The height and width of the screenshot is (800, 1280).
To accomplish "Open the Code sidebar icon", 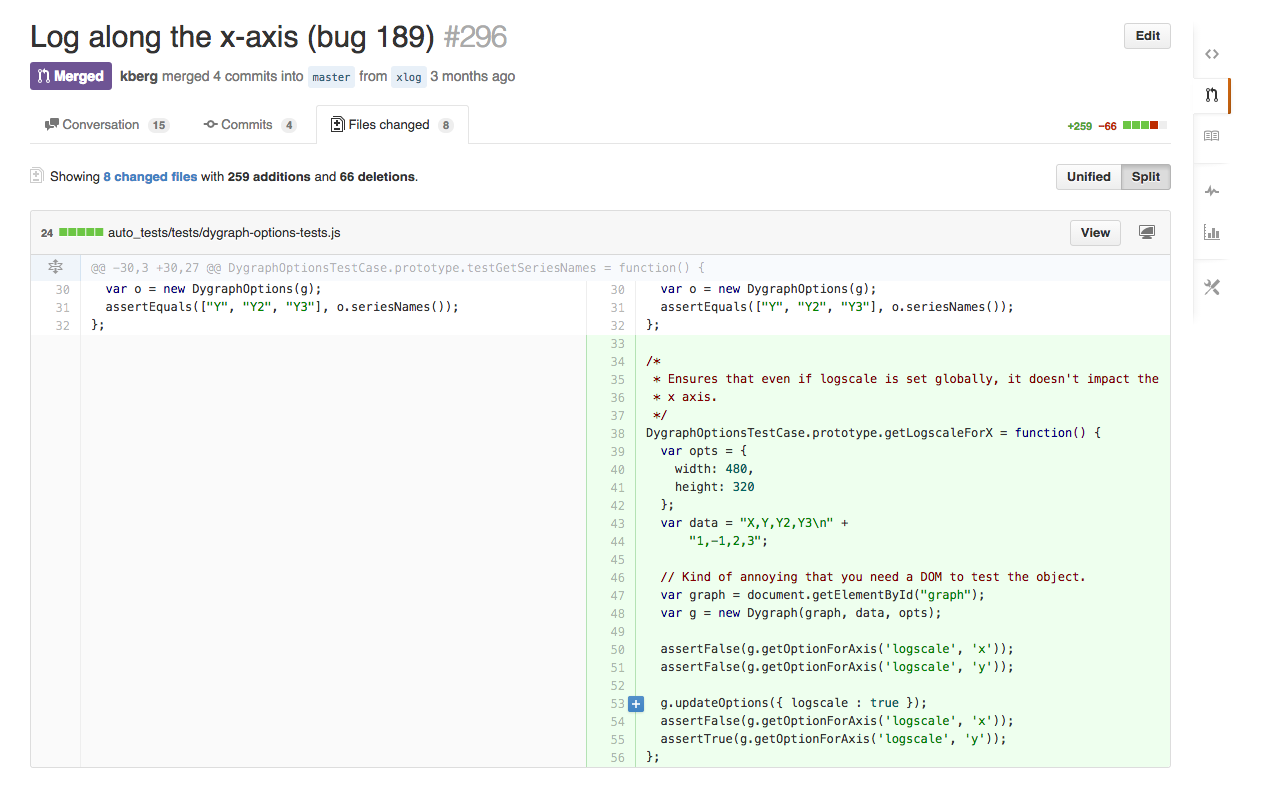I will tap(1211, 55).
